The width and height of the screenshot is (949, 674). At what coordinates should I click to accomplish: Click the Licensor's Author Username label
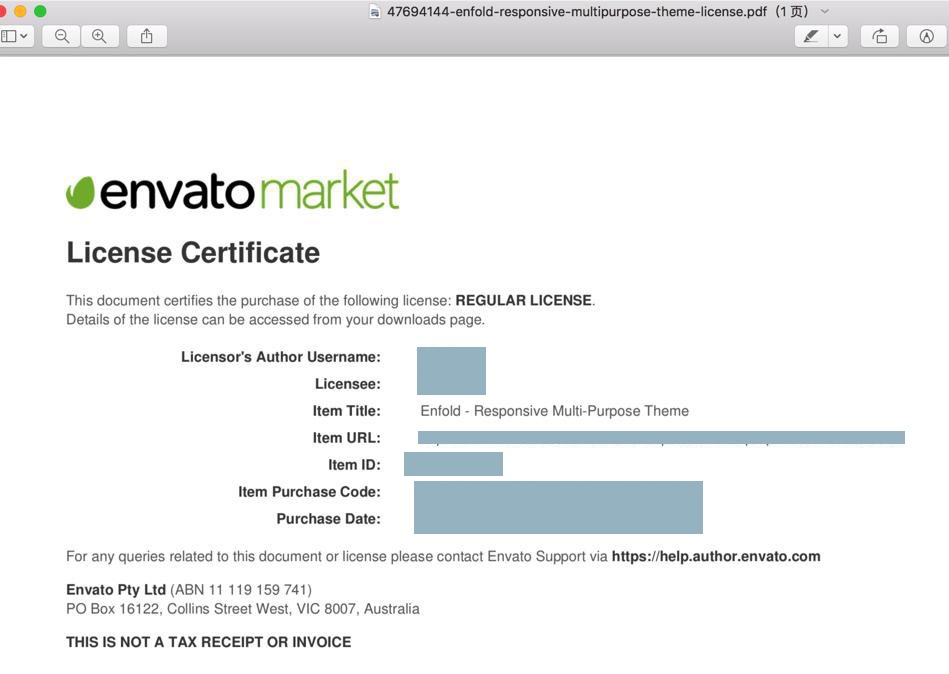pos(281,357)
